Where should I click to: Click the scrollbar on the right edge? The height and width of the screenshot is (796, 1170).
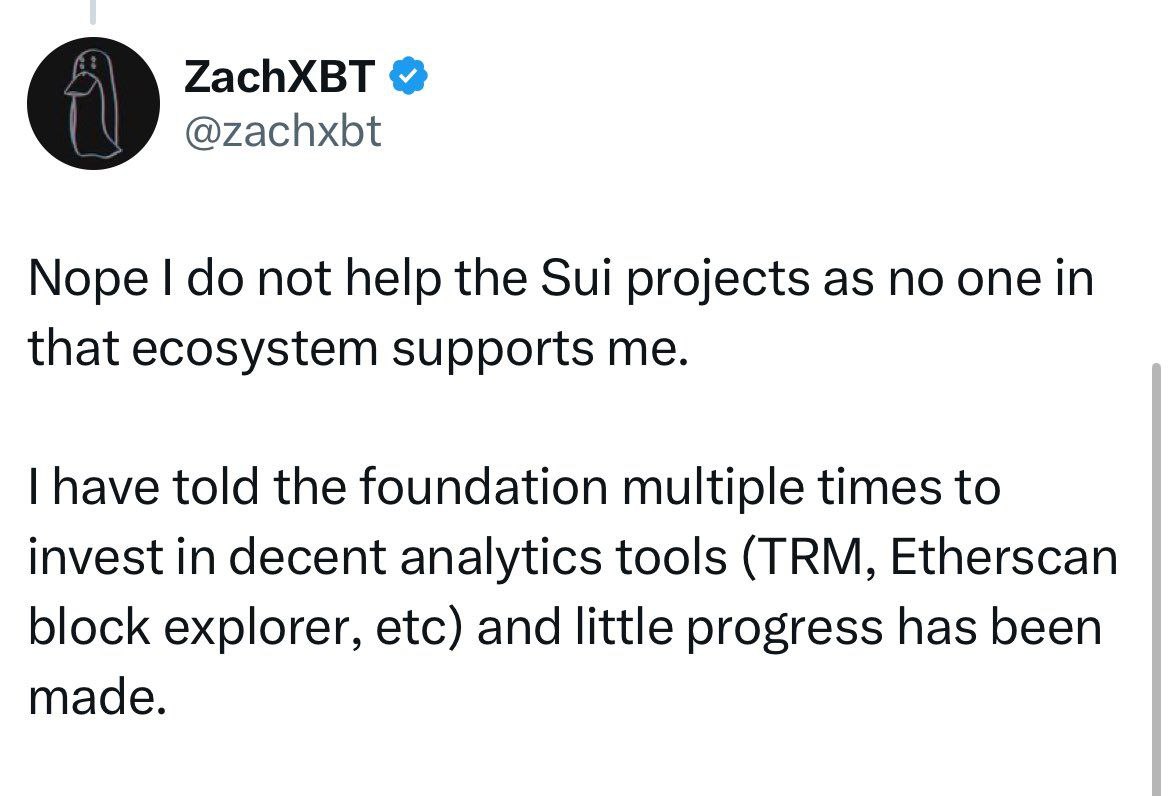click(x=1156, y=578)
